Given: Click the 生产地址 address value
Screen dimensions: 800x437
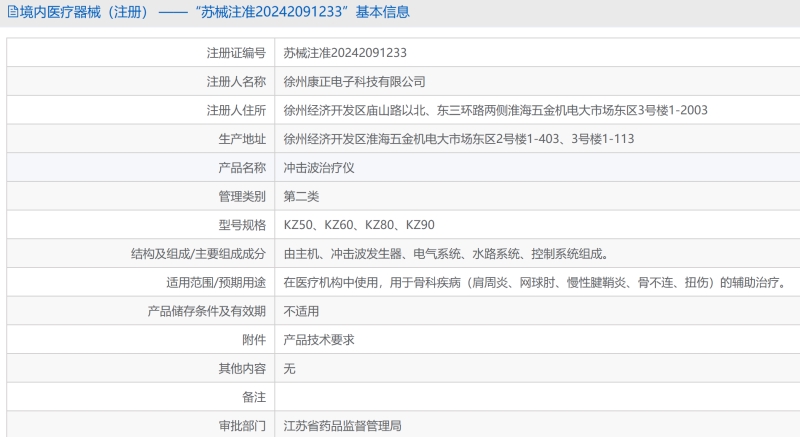Looking at the screenshot, I should 459,139.
